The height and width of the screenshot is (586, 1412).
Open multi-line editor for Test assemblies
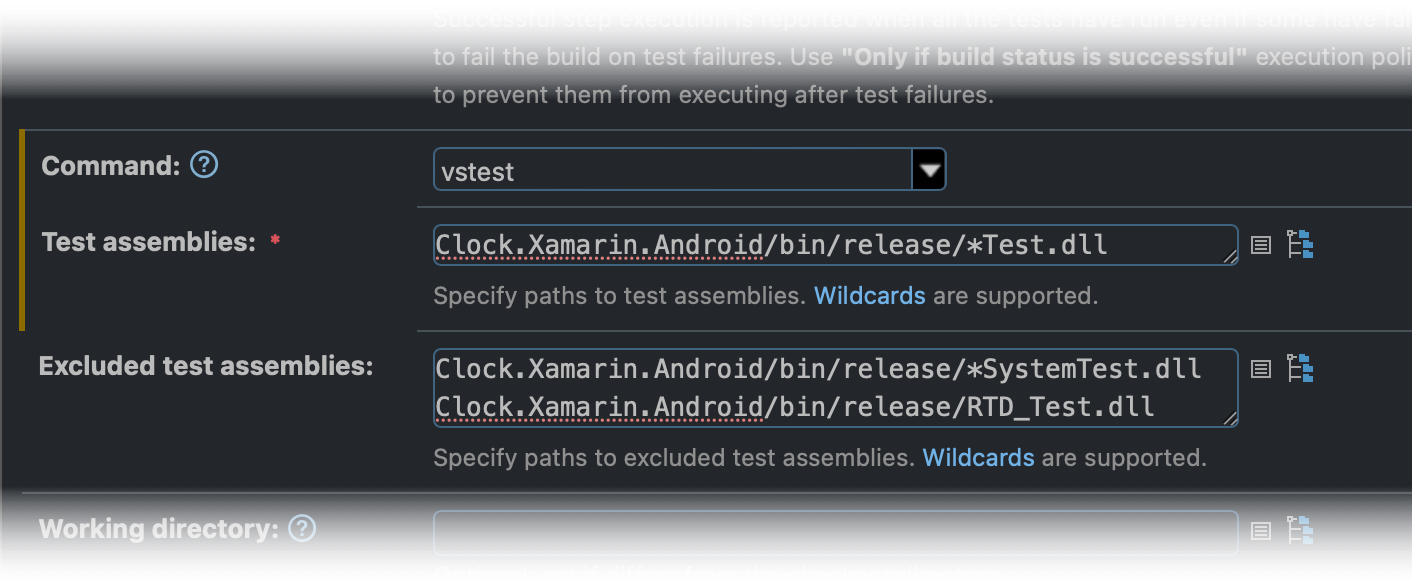pos(1260,244)
